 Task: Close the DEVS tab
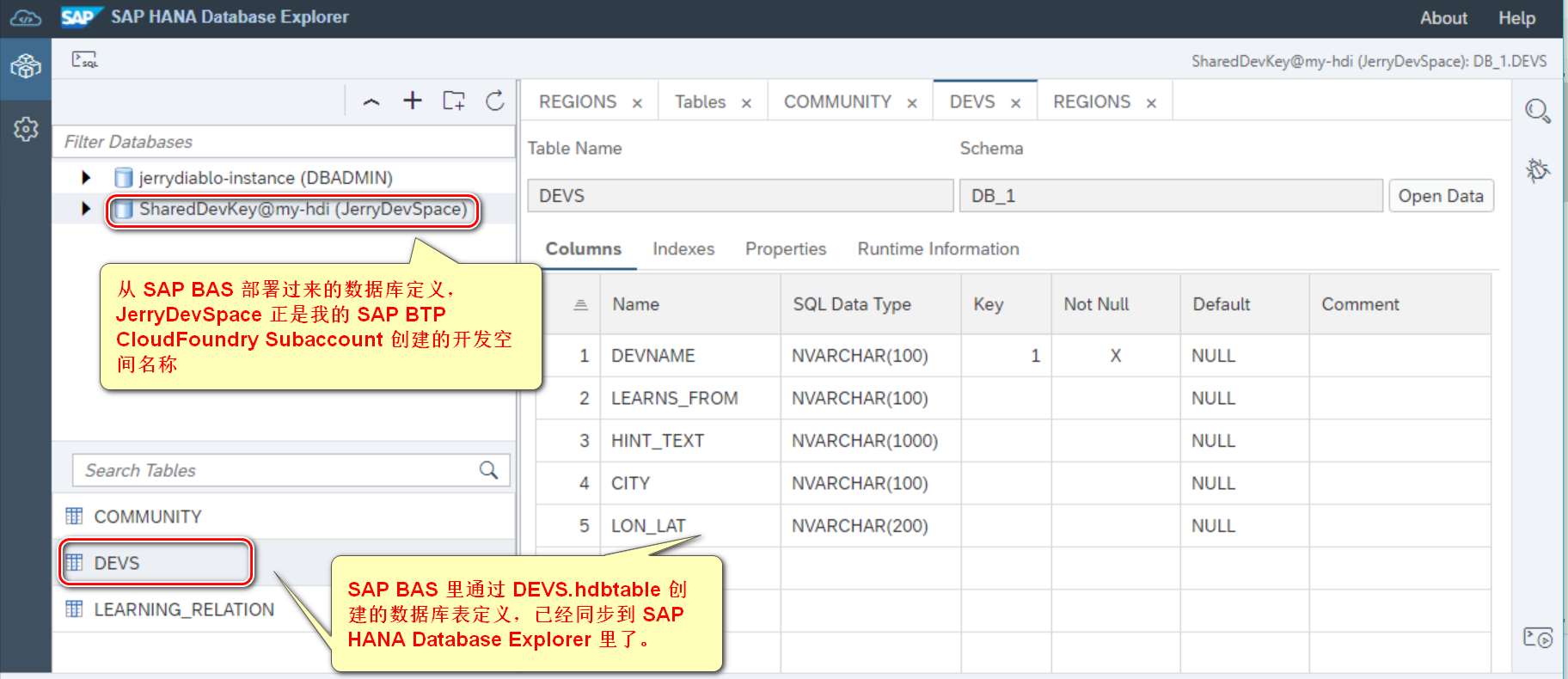click(x=1016, y=103)
